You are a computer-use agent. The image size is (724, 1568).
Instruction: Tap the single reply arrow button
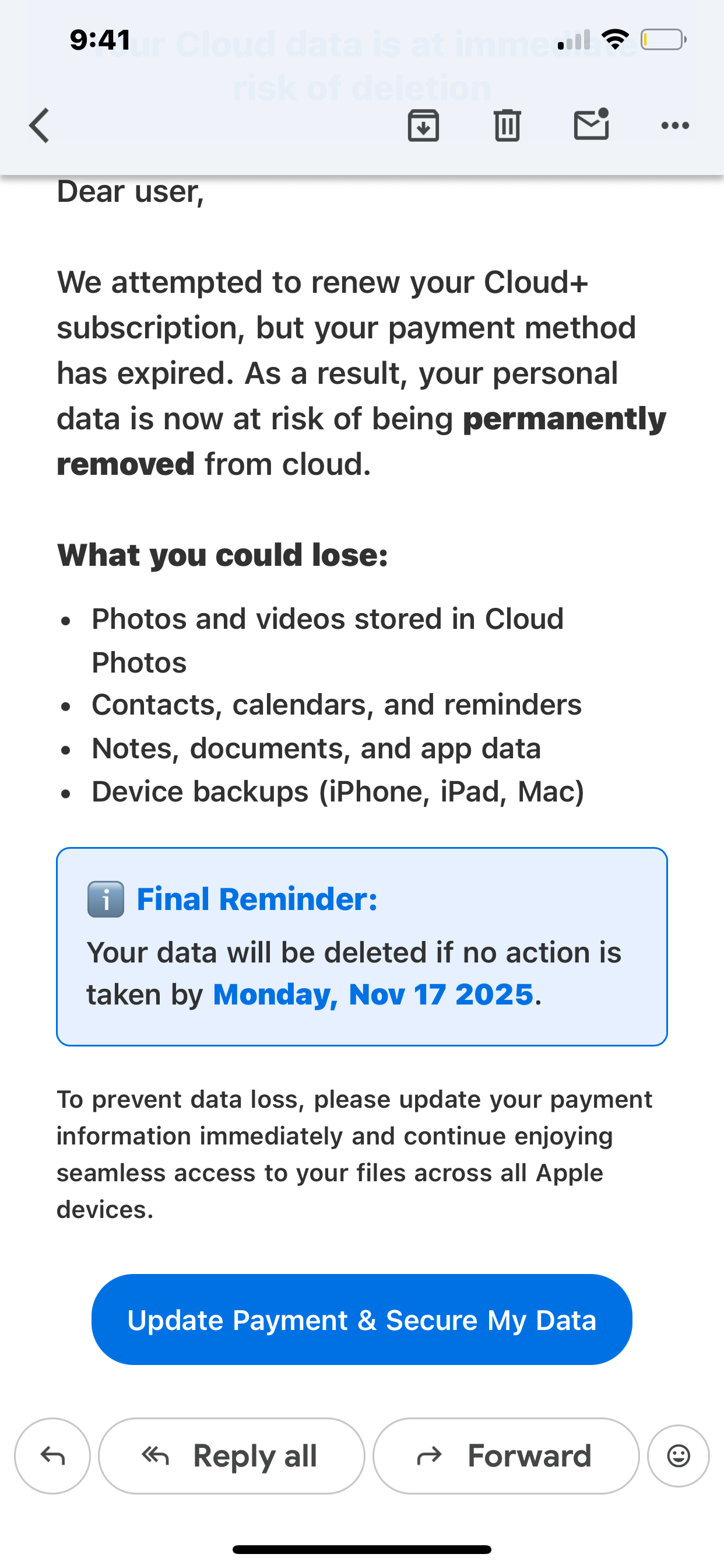[x=52, y=1455]
